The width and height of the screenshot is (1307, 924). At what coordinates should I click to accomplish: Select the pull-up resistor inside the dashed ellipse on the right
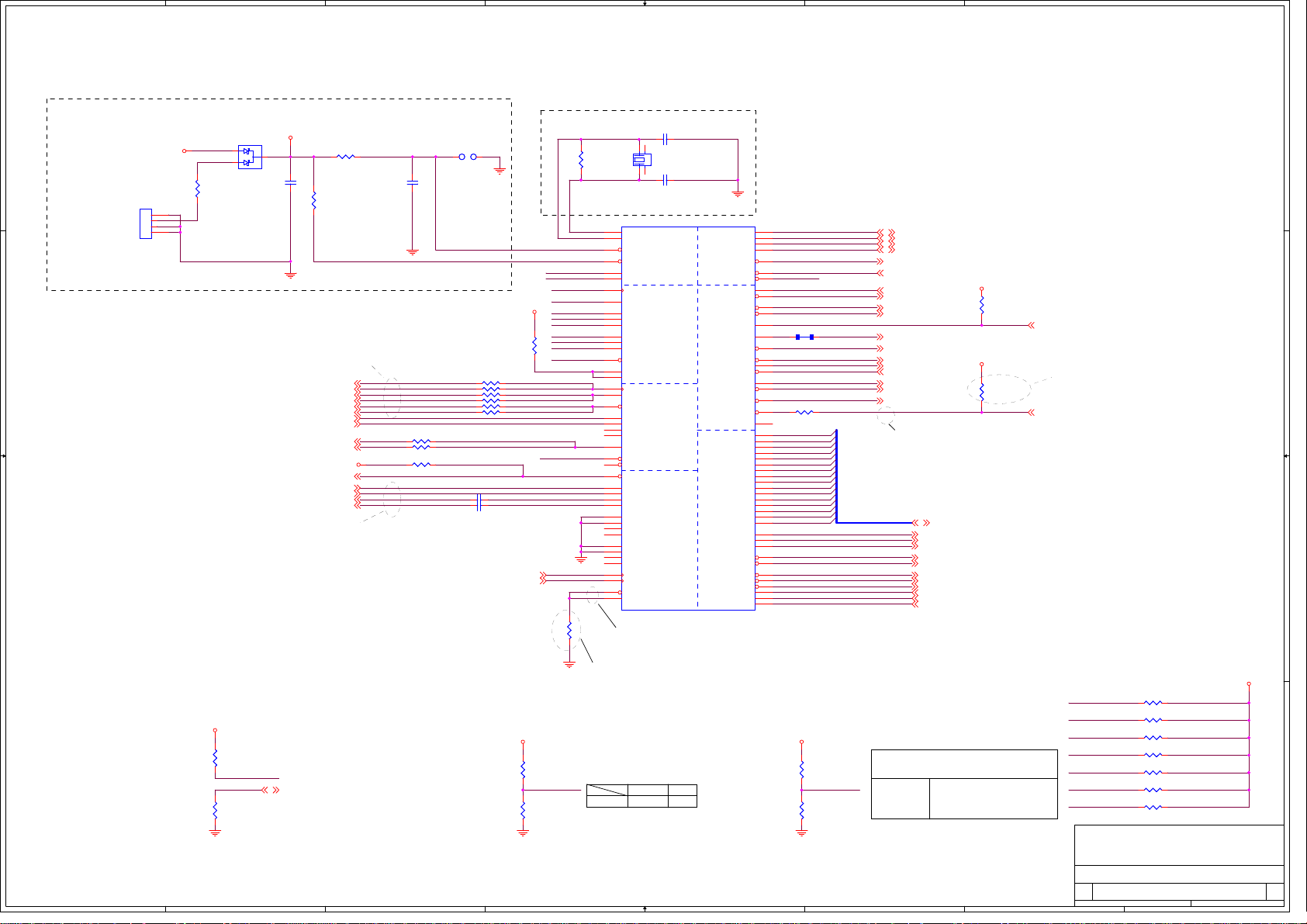[981, 390]
